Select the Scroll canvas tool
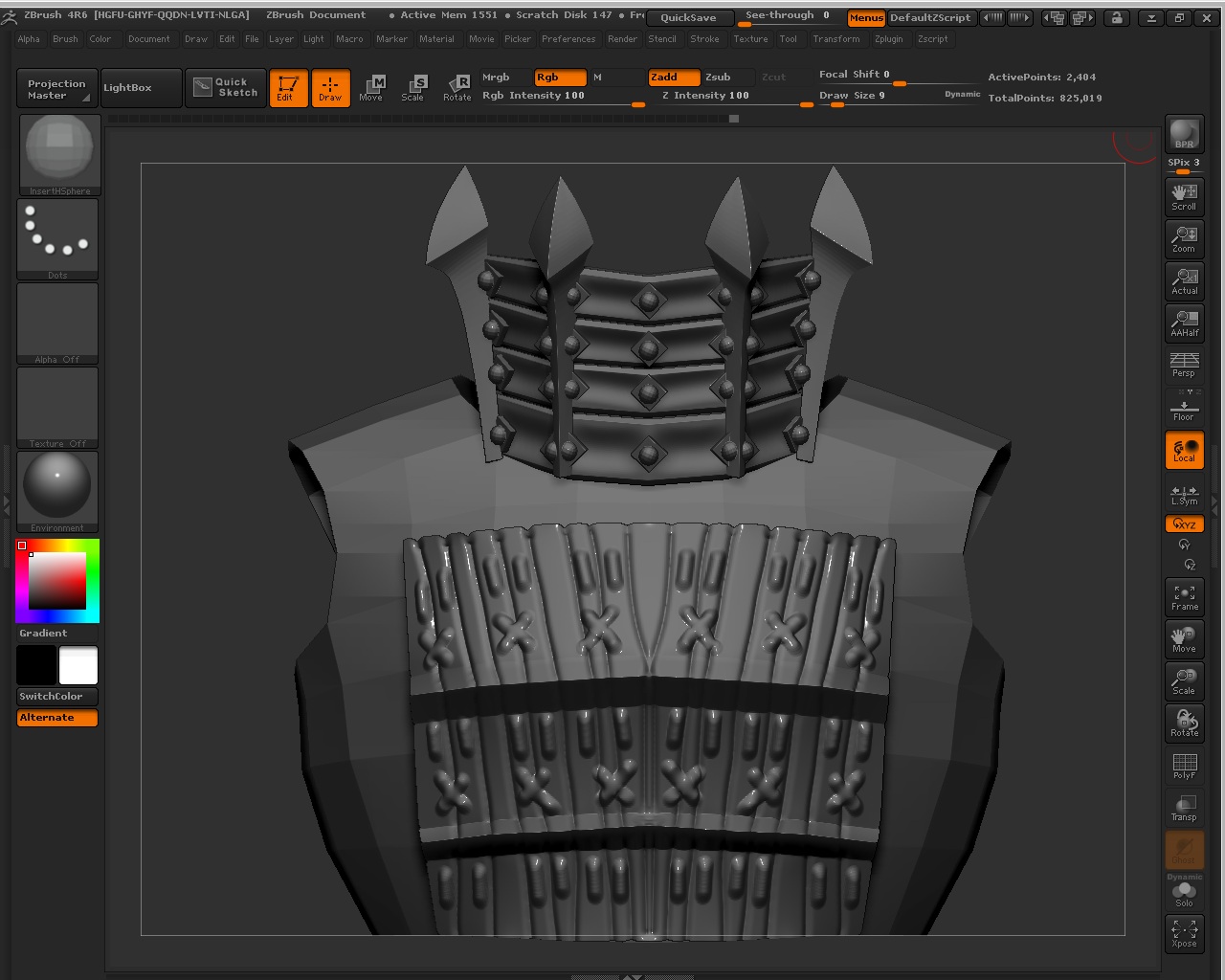Viewport: 1225px width, 980px height. pos(1184,196)
